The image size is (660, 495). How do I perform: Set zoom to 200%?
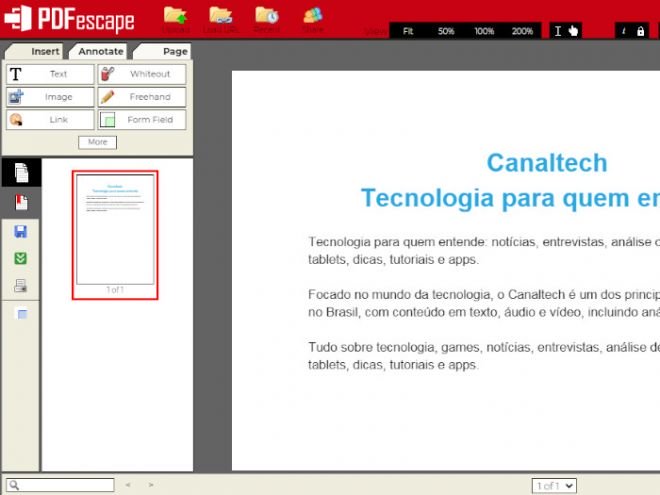pos(522,31)
